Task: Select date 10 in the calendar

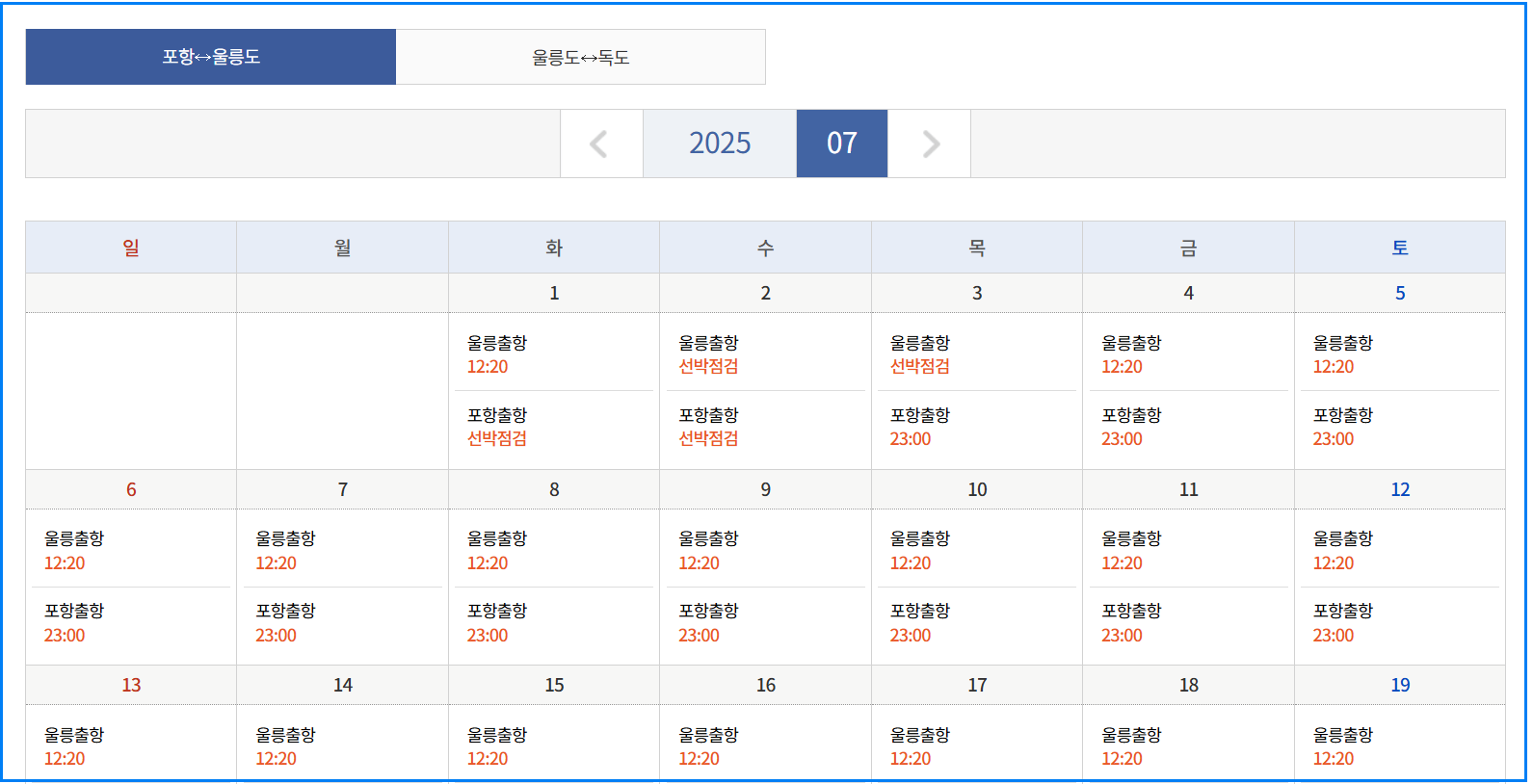Action: pos(977,489)
